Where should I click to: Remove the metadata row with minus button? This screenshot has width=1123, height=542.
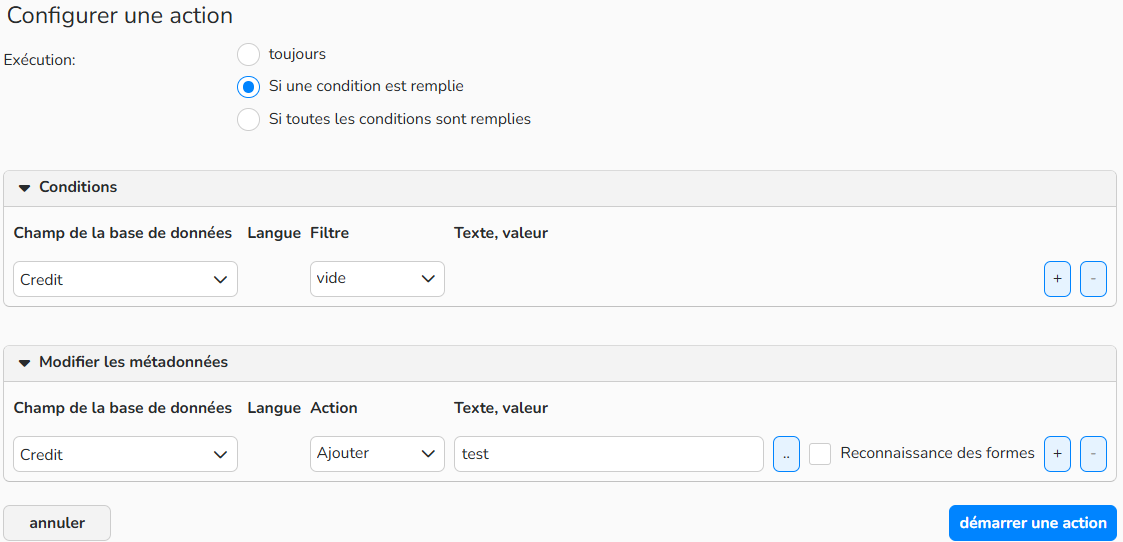1093,454
